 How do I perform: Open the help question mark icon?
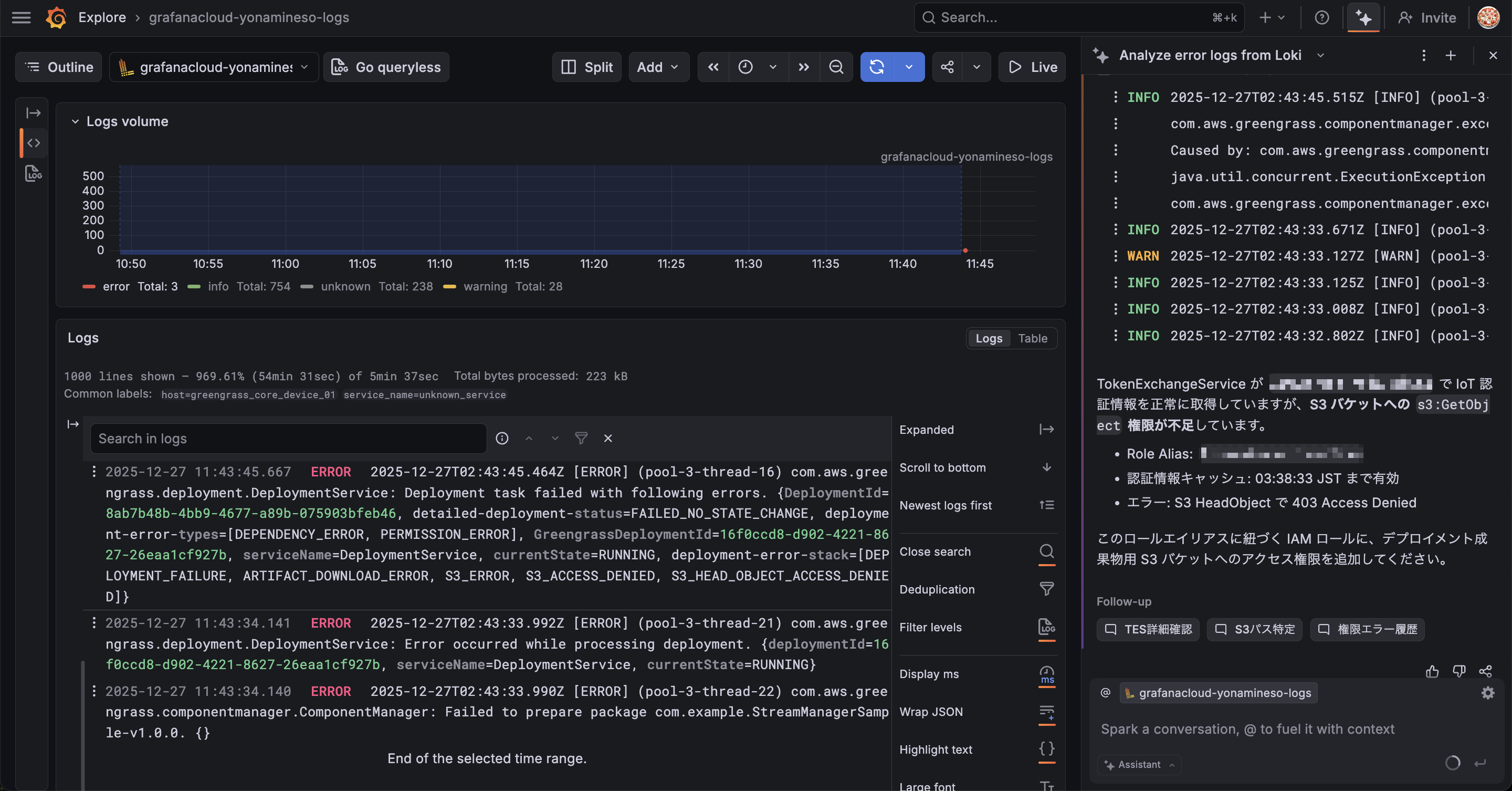(x=1322, y=18)
